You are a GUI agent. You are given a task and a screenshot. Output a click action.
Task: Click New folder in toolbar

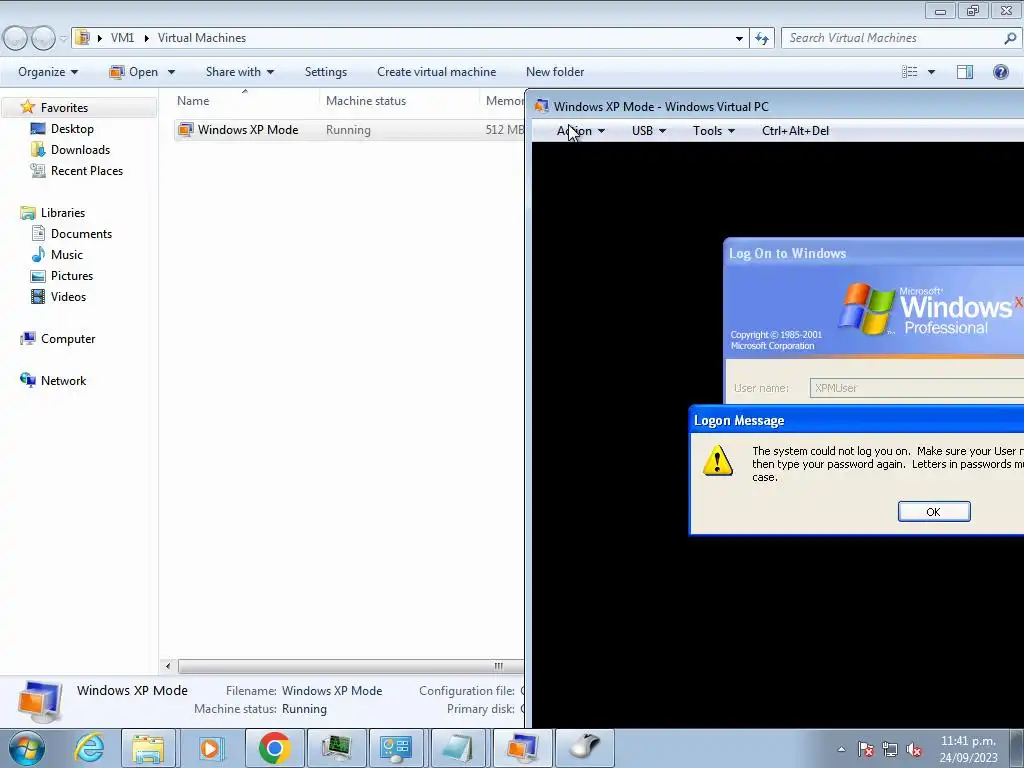tap(554, 72)
